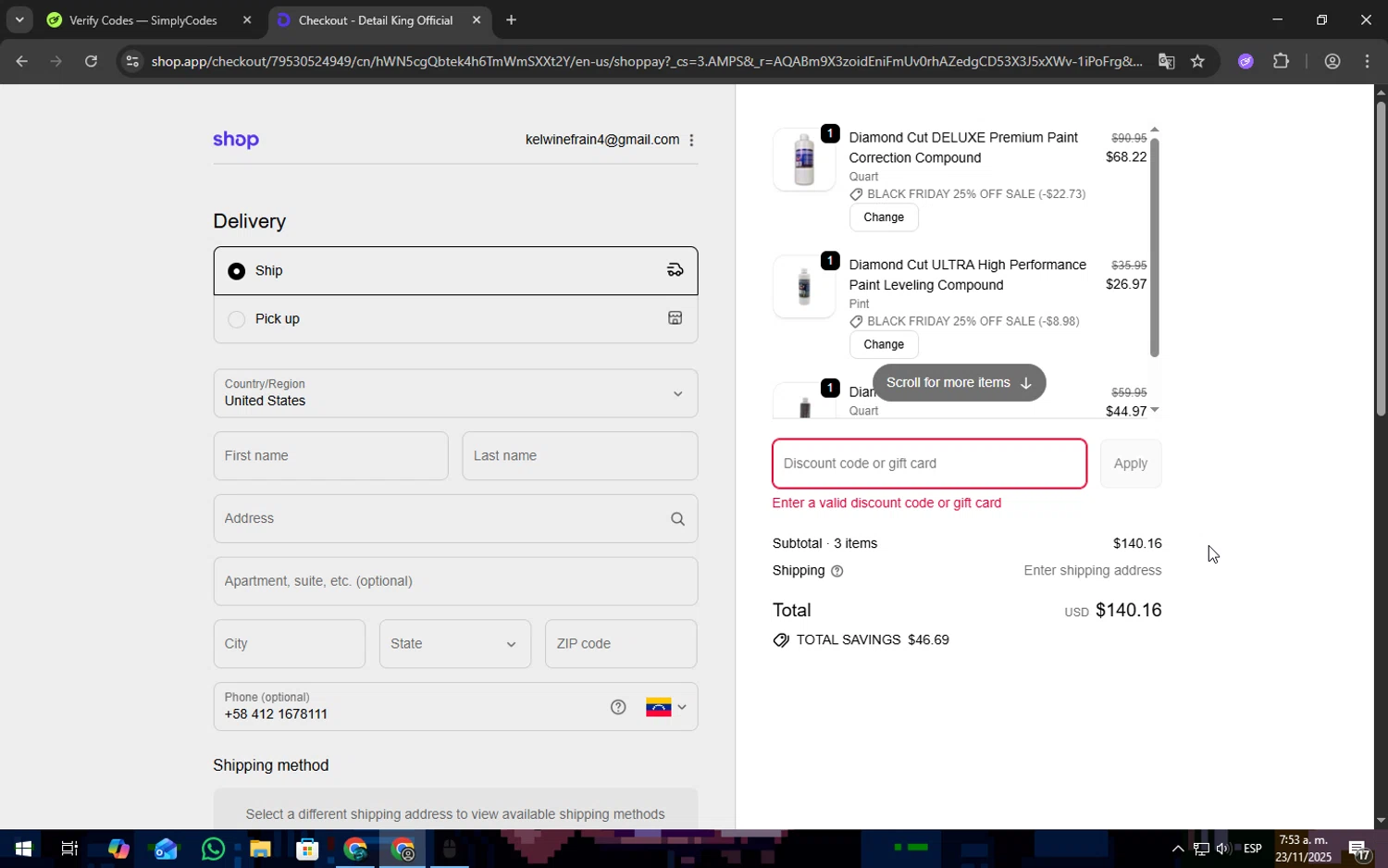Image resolution: width=1388 pixels, height=868 pixels.
Task: Close the Verify Codes SimplyCodes tab
Action: point(247,20)
